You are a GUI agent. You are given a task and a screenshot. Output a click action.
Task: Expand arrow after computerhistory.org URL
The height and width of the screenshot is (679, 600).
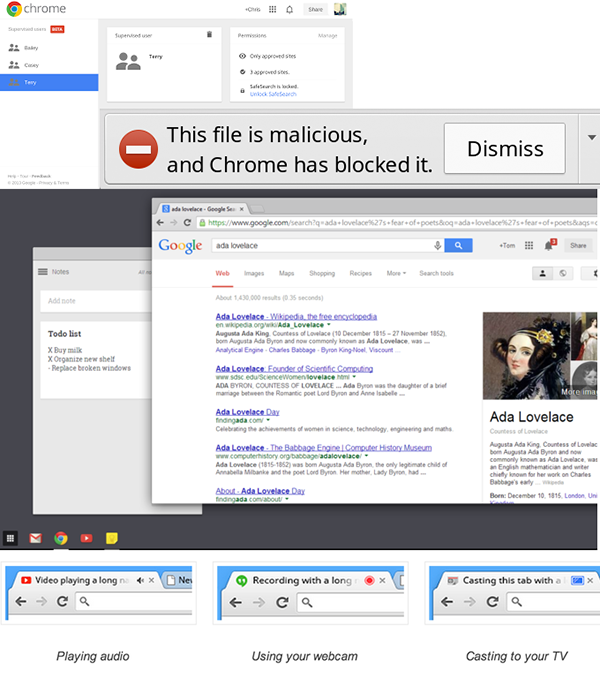[367, 456]
